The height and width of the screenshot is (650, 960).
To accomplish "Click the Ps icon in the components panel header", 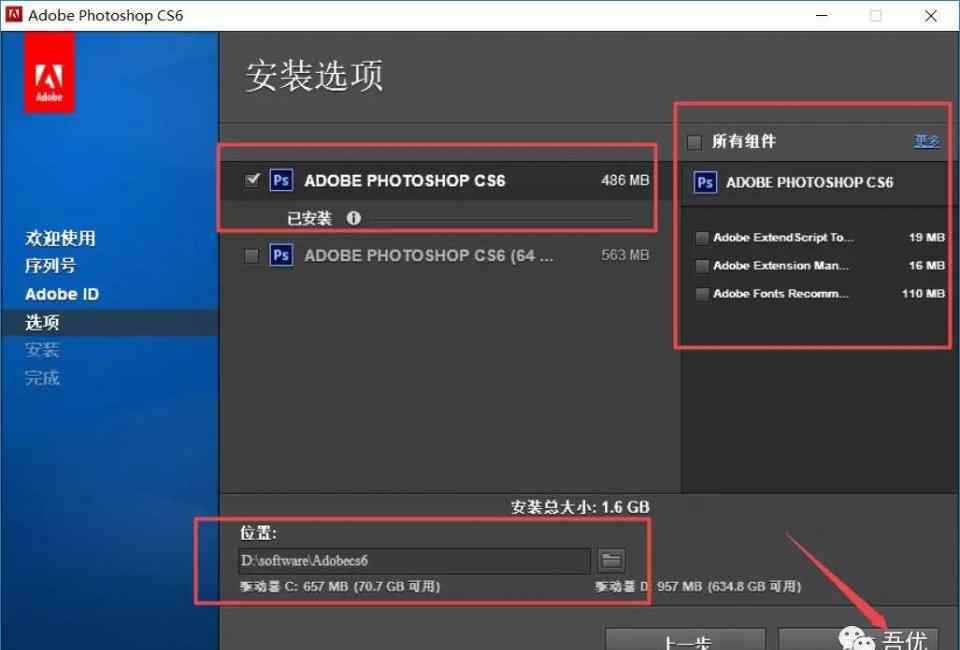I will tap(705, 182).
